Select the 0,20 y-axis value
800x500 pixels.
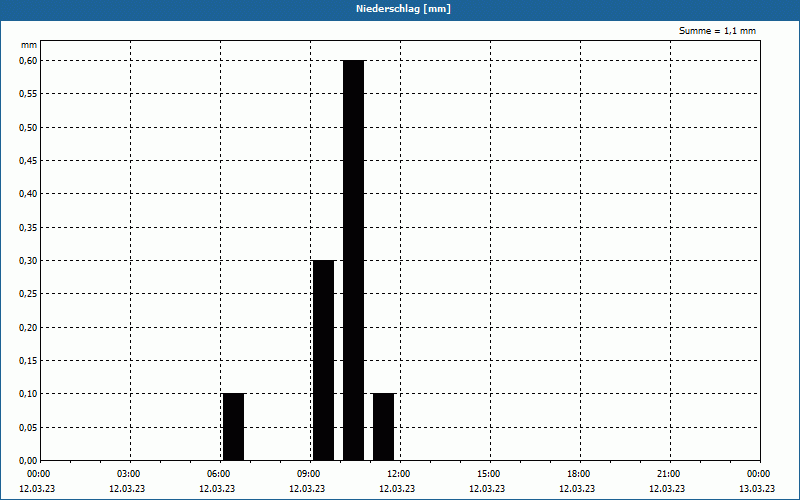[28, 328]
